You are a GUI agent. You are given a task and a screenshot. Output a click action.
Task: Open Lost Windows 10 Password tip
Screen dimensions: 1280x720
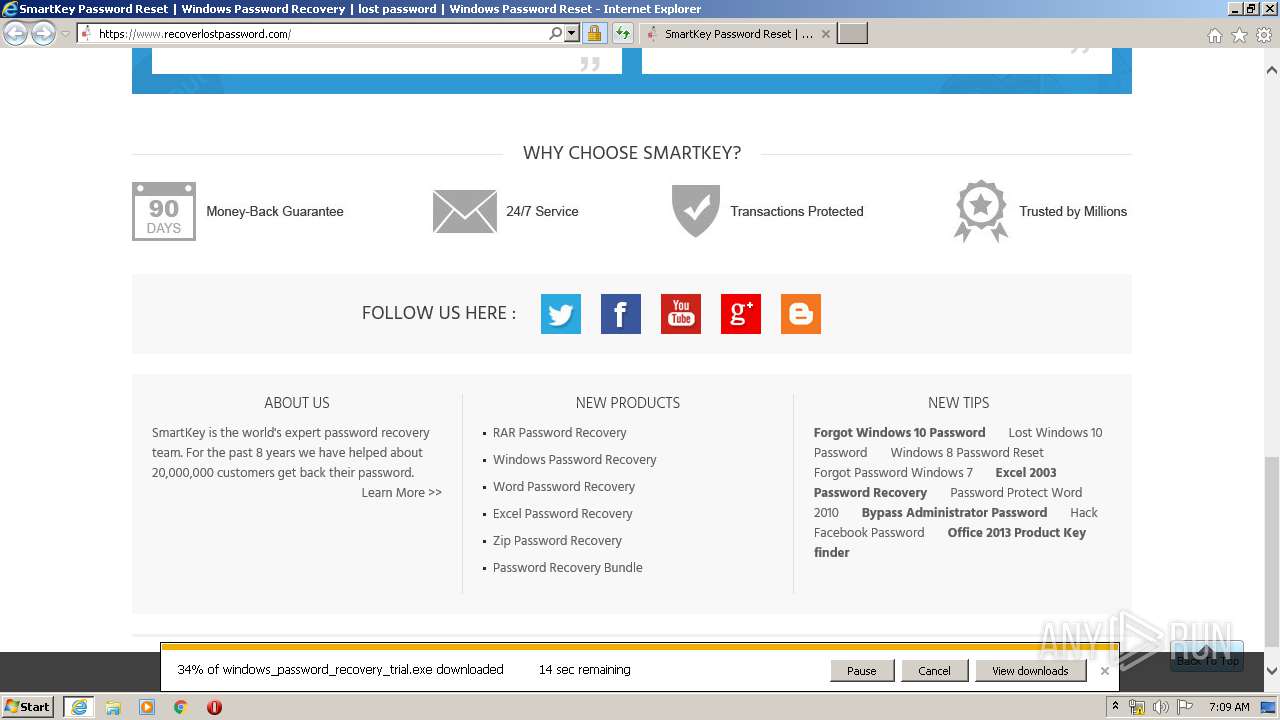[x=1055, y=433]
